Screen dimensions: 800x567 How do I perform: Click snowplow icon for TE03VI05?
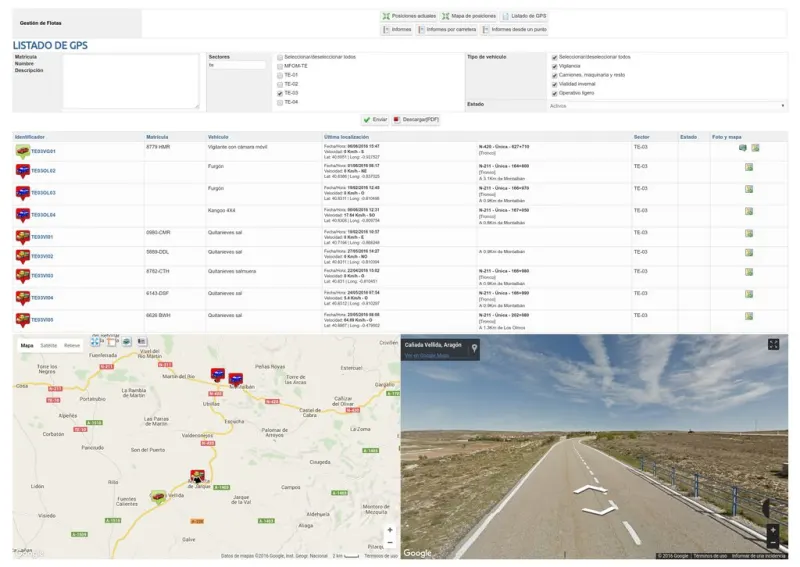pos(22,319)
